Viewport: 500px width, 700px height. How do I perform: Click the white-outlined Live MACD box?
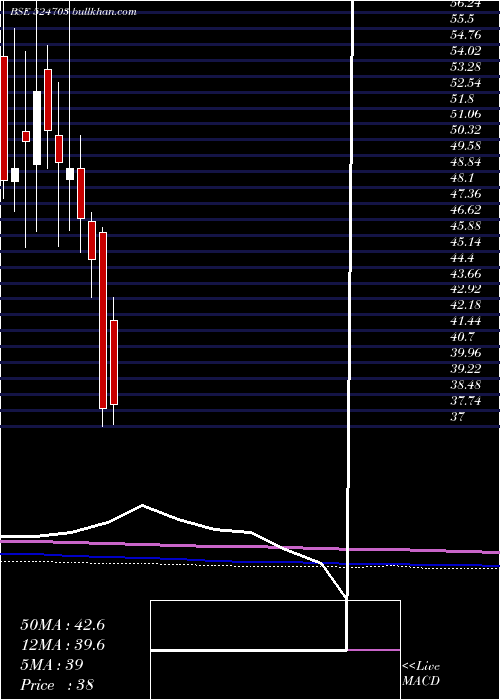[x=275, y=650]
